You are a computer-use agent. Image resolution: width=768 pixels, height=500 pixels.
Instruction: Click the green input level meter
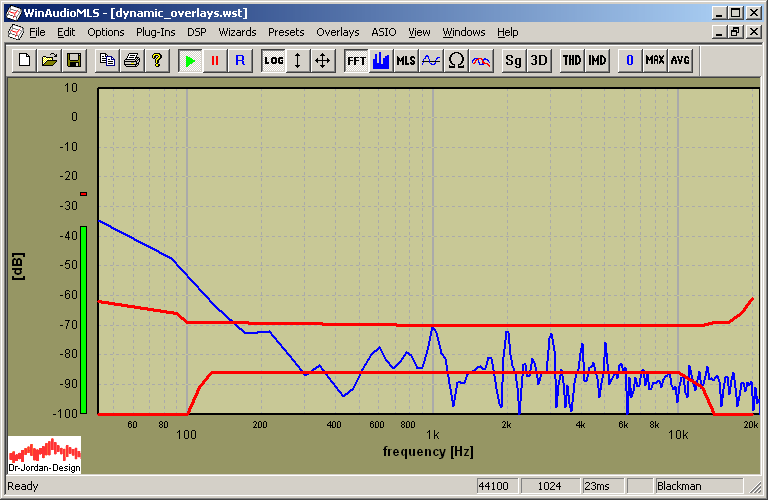pyautogui.click(x=84, y=318)
